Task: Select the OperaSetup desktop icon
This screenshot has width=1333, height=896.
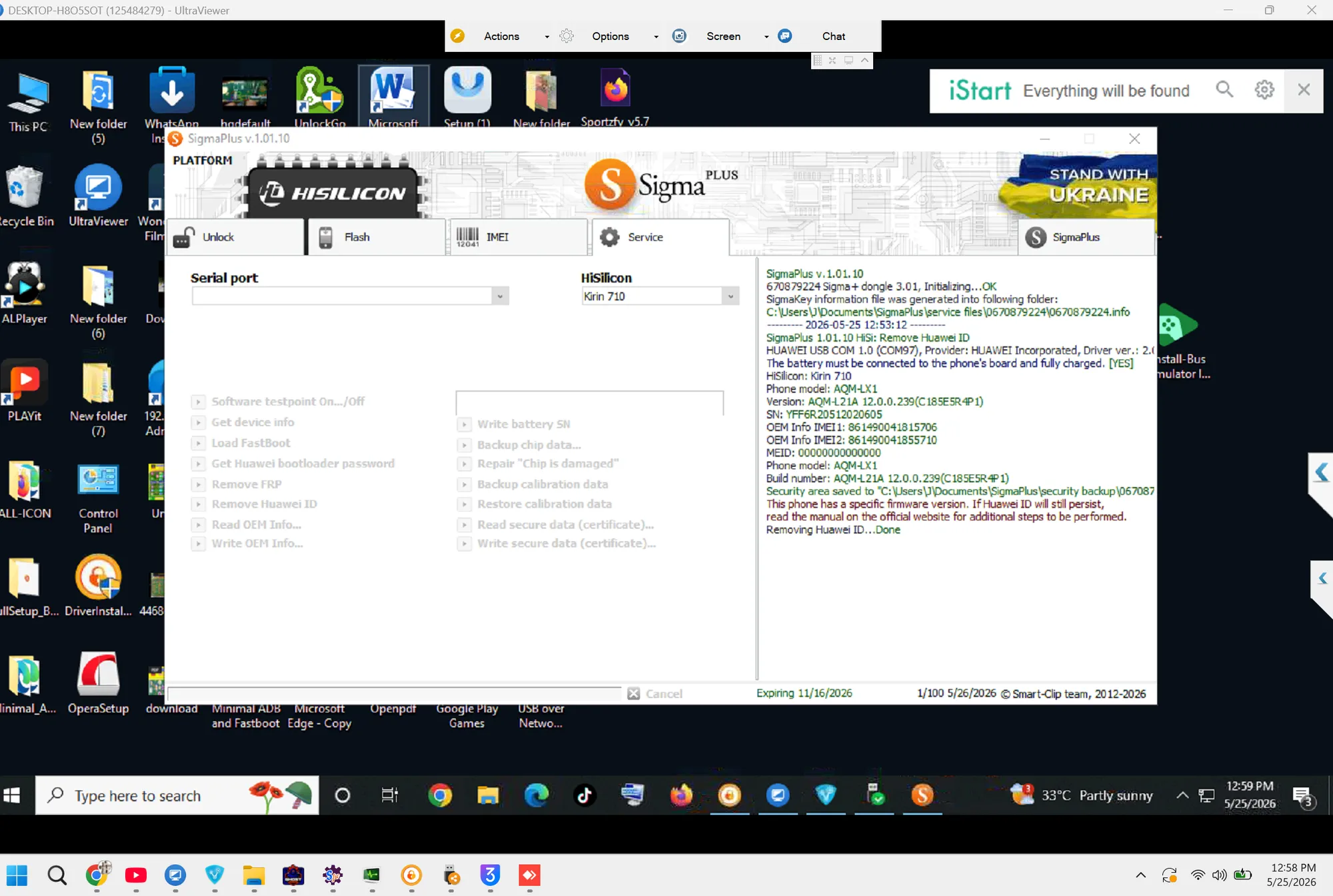Action: (98, 683)
